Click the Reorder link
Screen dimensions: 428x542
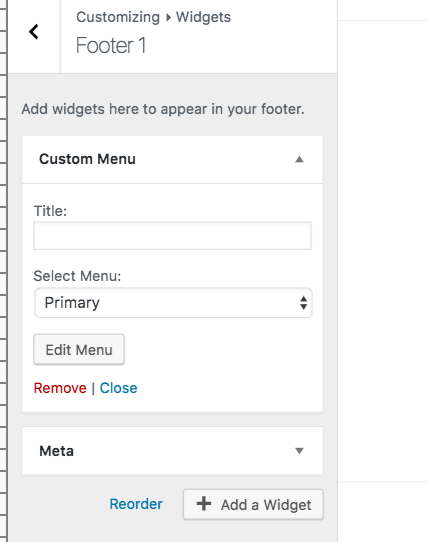136,504
